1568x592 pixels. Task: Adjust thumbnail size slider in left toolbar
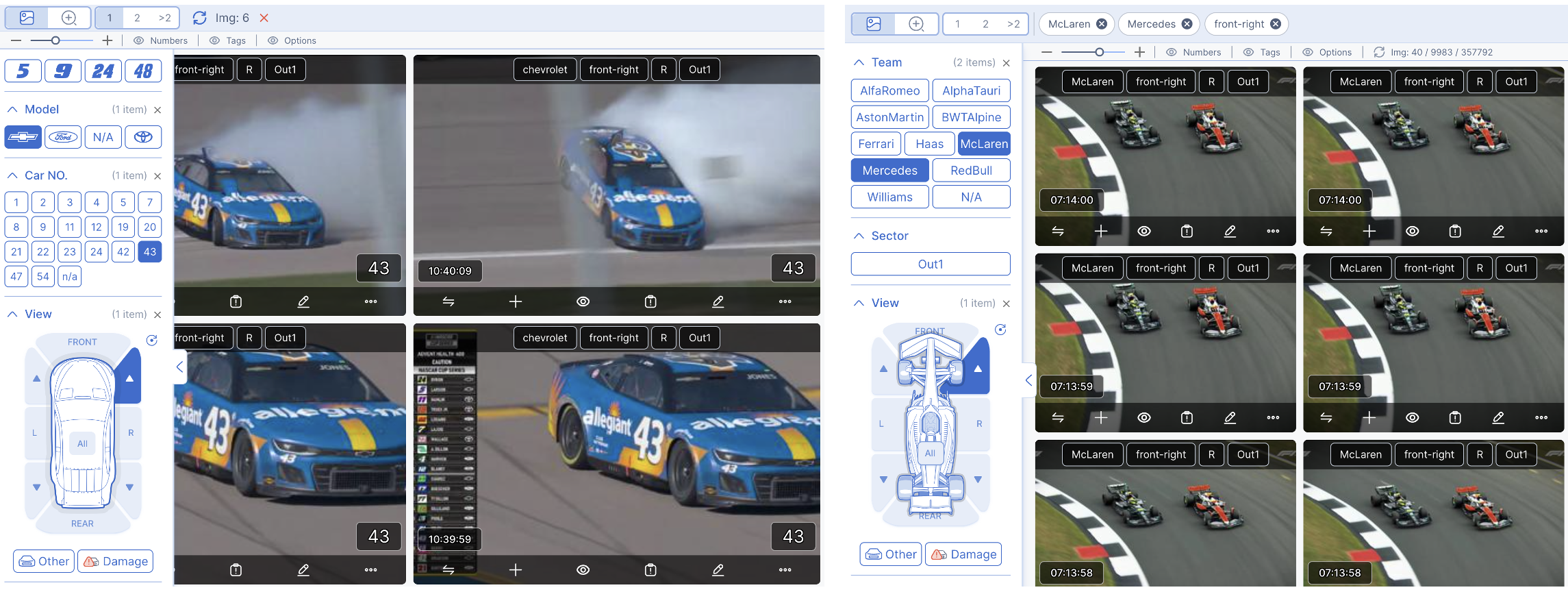[x=55, y=40]
